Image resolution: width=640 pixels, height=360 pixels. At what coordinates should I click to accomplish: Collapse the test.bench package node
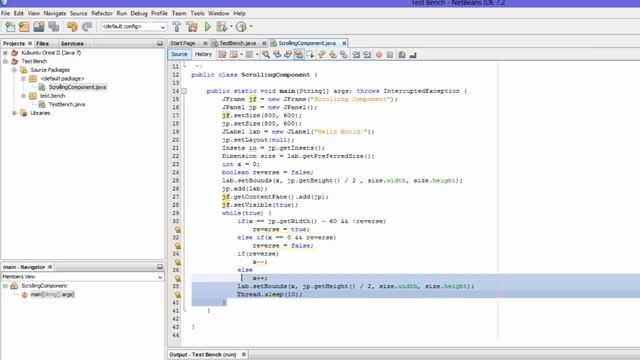click(23, 96)
